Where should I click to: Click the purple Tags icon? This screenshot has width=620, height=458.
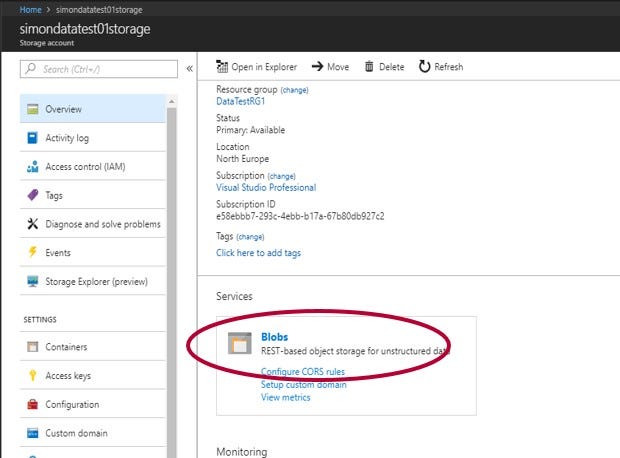[x=32, y=195]
